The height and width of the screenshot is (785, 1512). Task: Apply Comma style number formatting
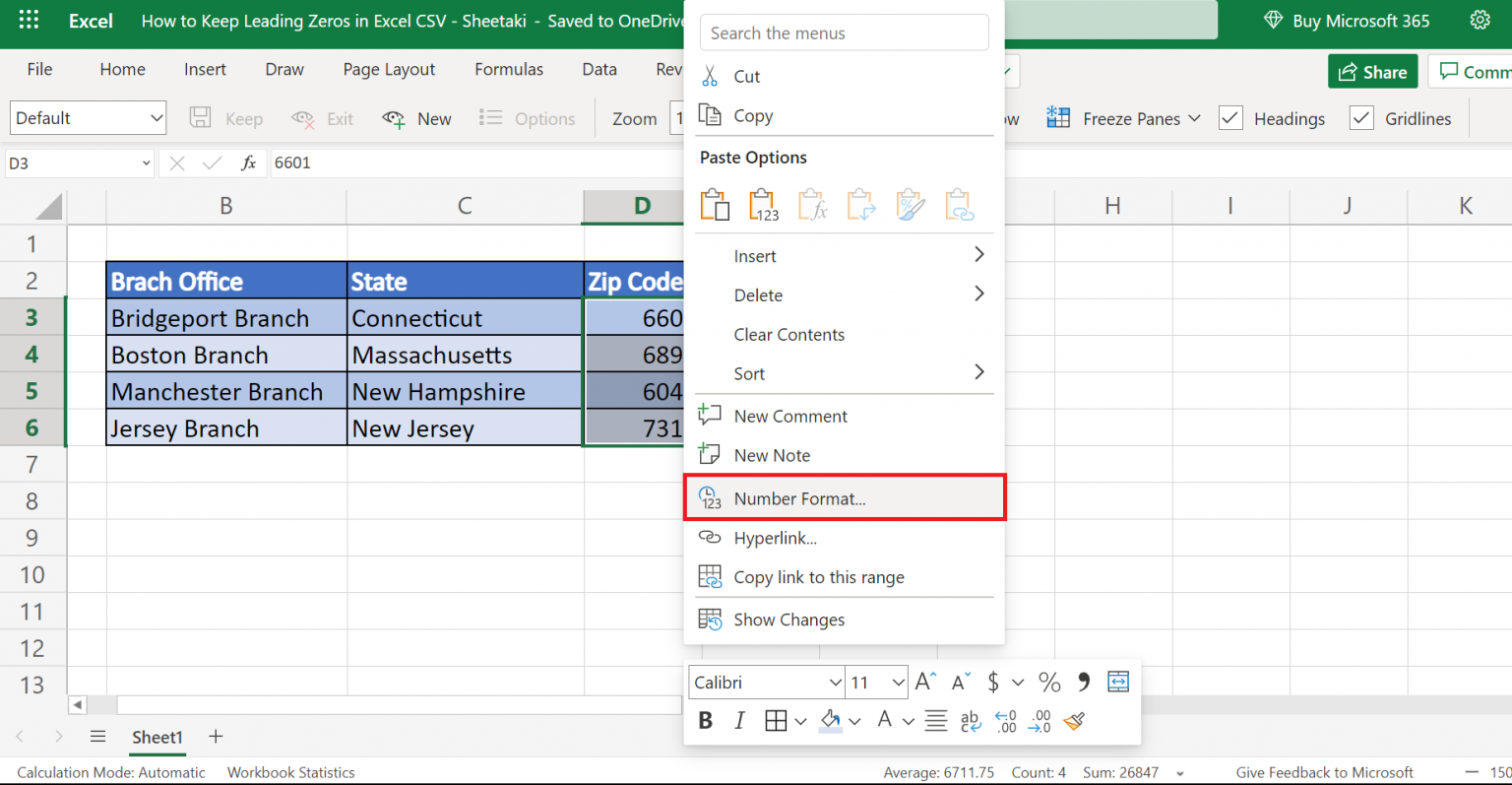point(1082,681)
